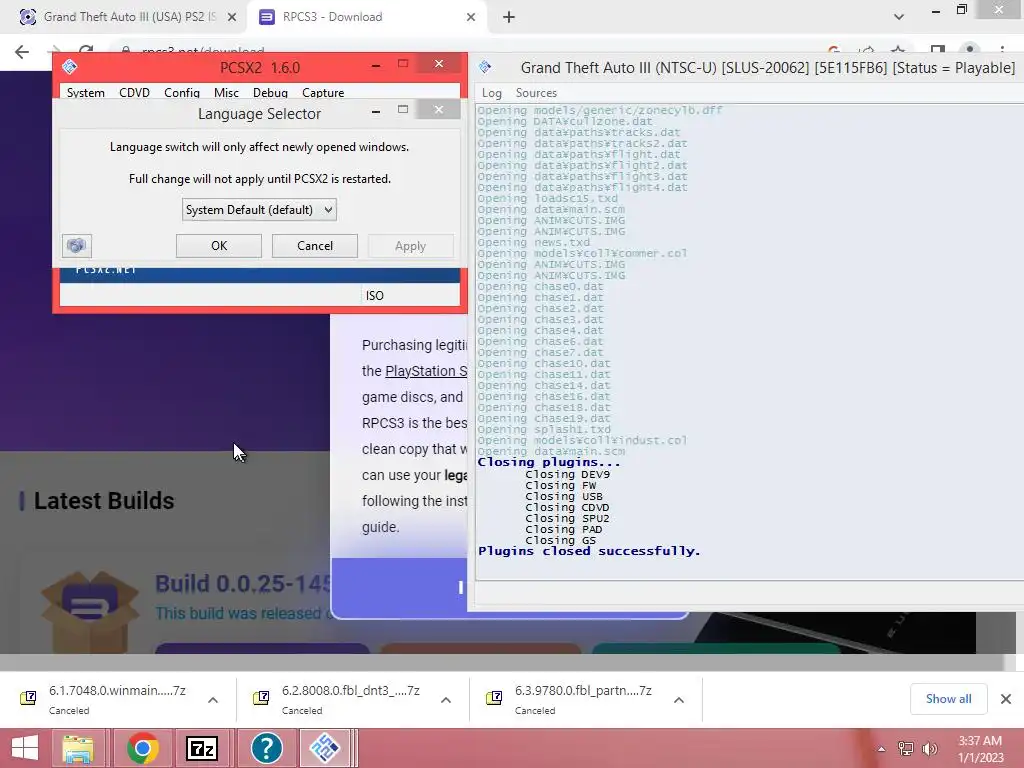Open the Log menu in console window
The height and width of the screenshot is (768, 1024).
pos(492,93)
